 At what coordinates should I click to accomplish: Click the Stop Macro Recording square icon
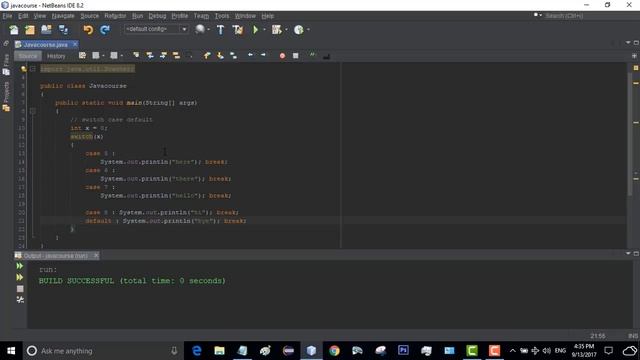coord(296,56)
